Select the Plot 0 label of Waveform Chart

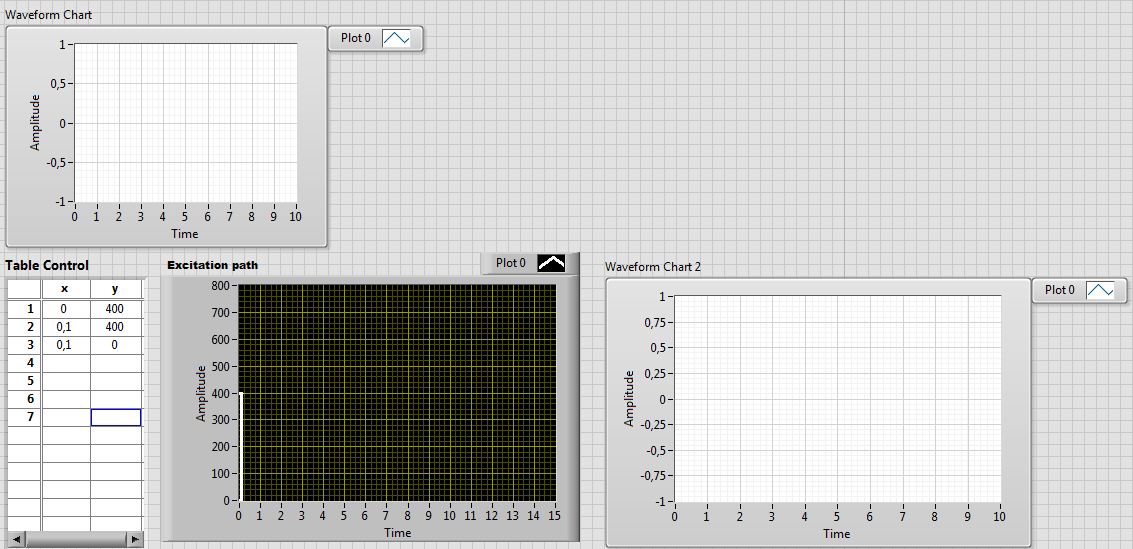point(356,38)
